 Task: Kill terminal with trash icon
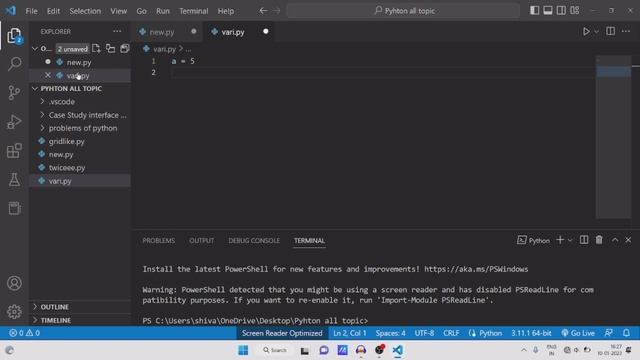click(x=599, y=240)
